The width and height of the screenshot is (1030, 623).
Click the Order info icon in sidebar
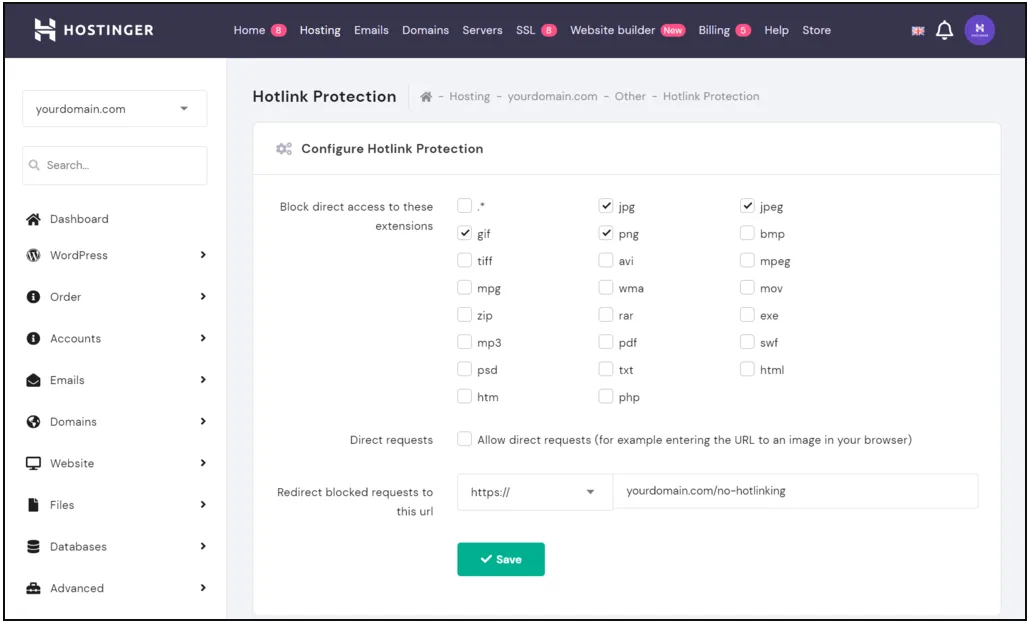pyautogui.click(x=33, y=297)
